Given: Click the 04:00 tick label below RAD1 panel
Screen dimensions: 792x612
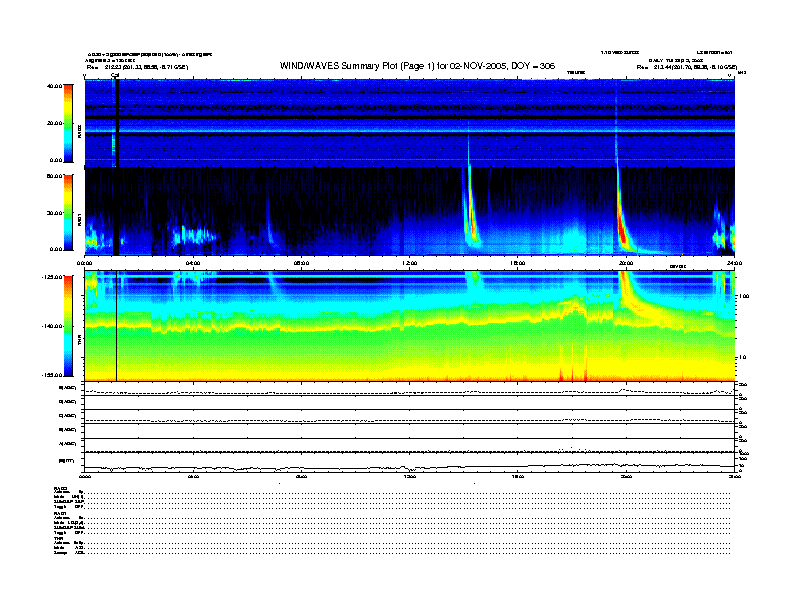Looking at the screenshot, I should [x=193, y=263].
